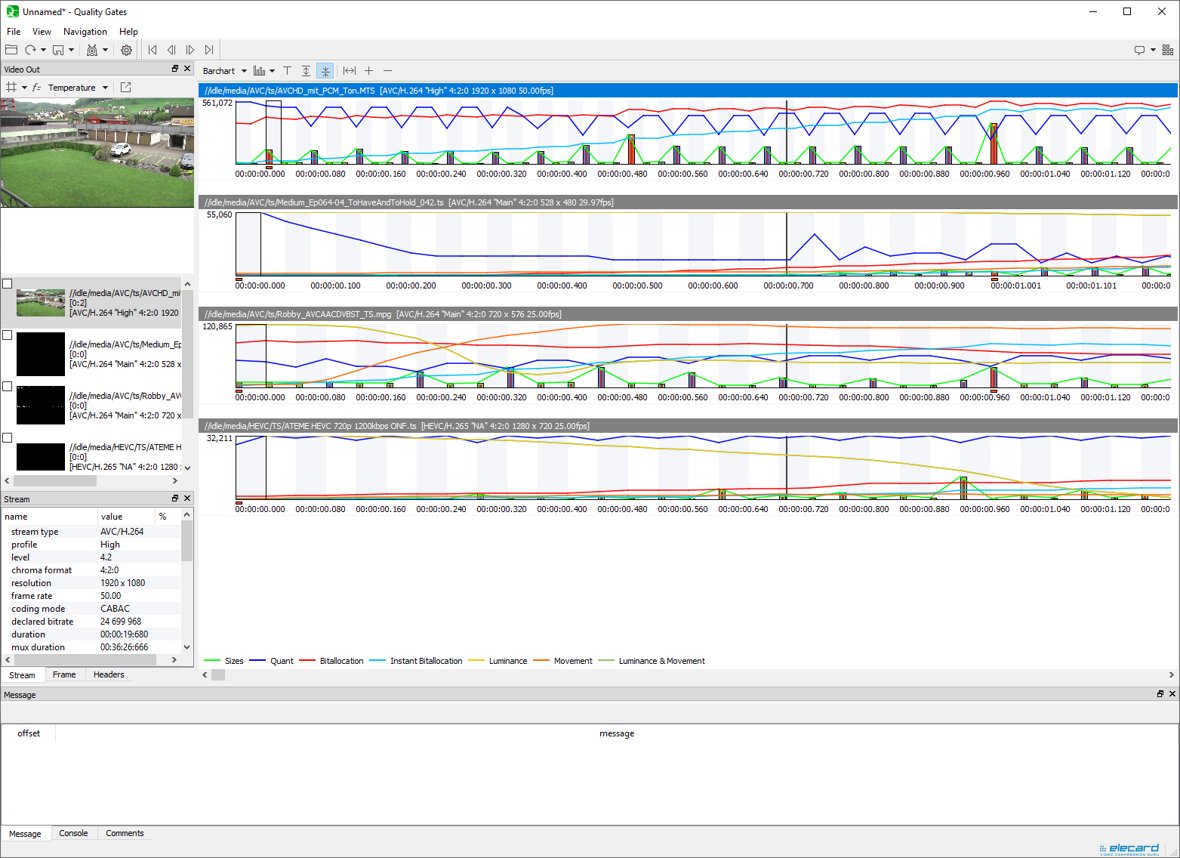Image resolution: width=1180 pixels, height=858 pixels.
Task: Toggle chart text labels with the T icon
Action: (x=287, y=71)
